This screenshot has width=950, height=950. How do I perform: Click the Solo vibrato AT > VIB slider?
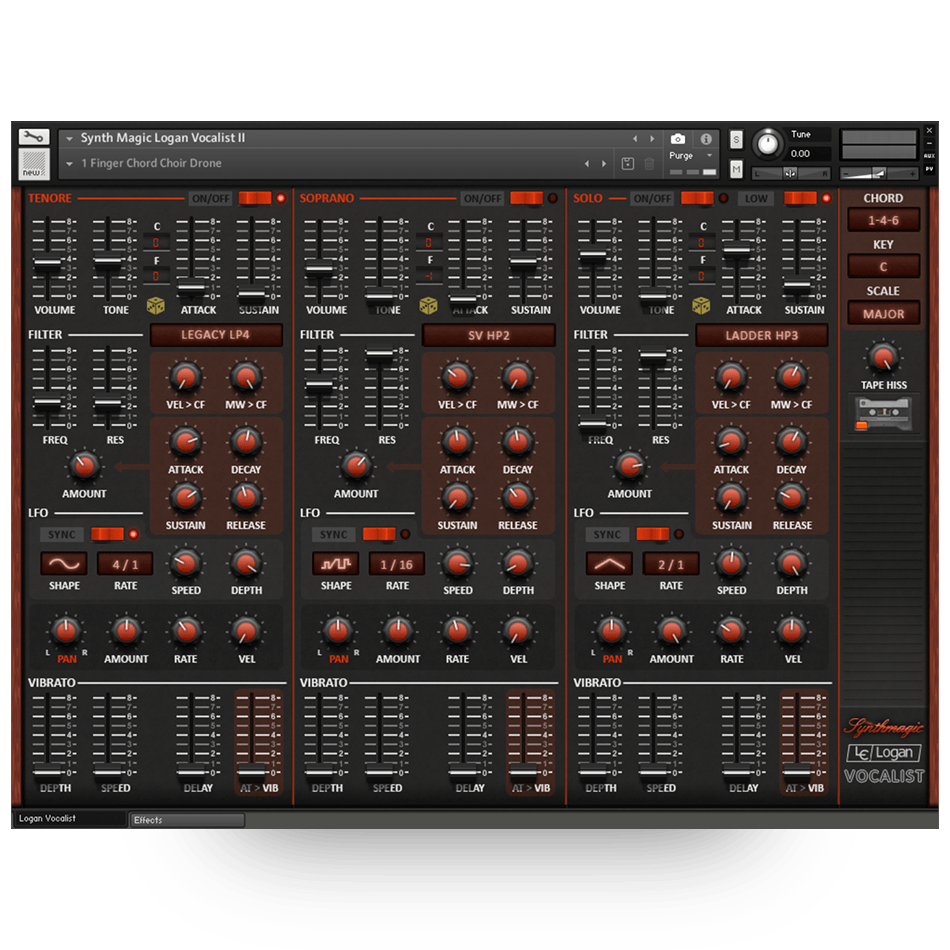[797, 771]
